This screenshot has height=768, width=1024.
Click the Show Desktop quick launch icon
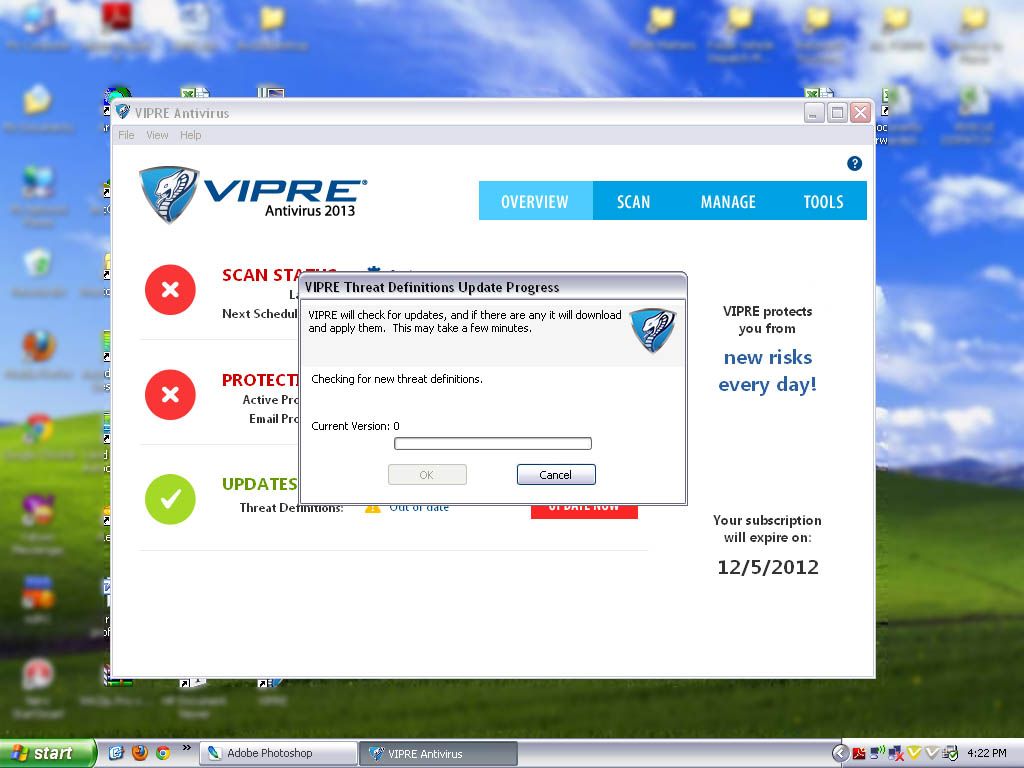[x=116, y=753]
